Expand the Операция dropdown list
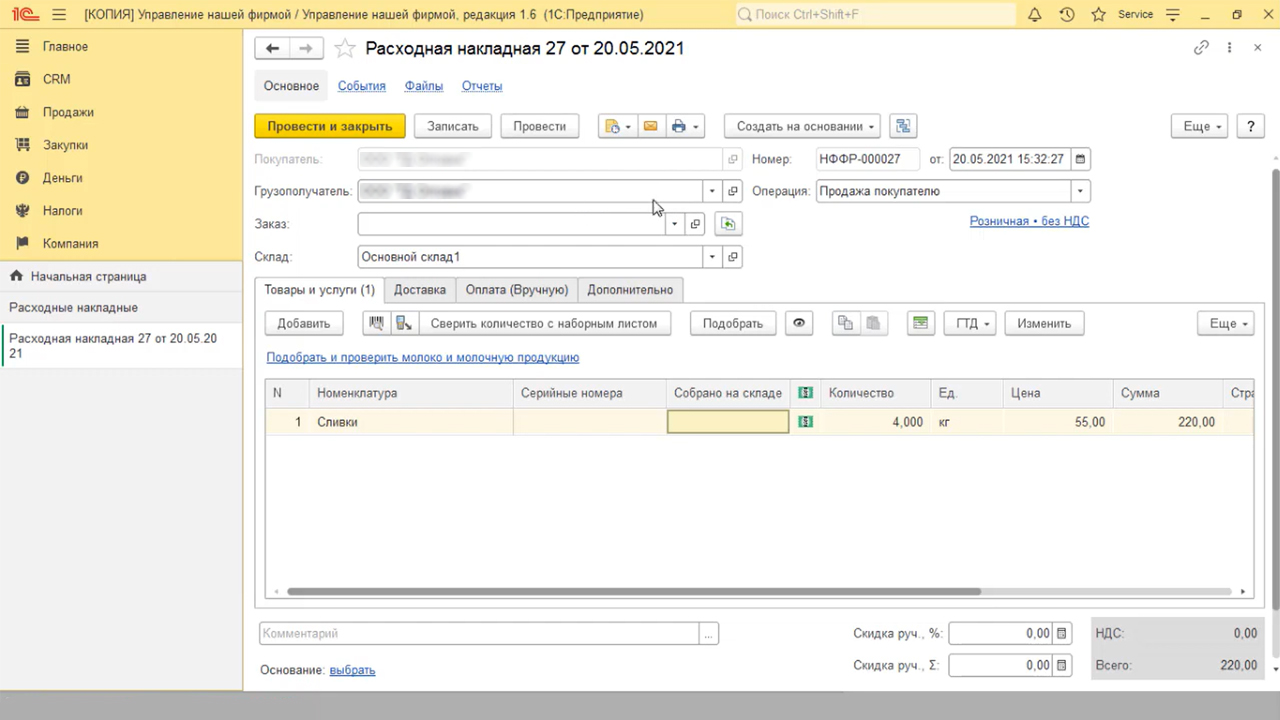The height and width of the screenshot is (720, 1280). point(1080,191)
